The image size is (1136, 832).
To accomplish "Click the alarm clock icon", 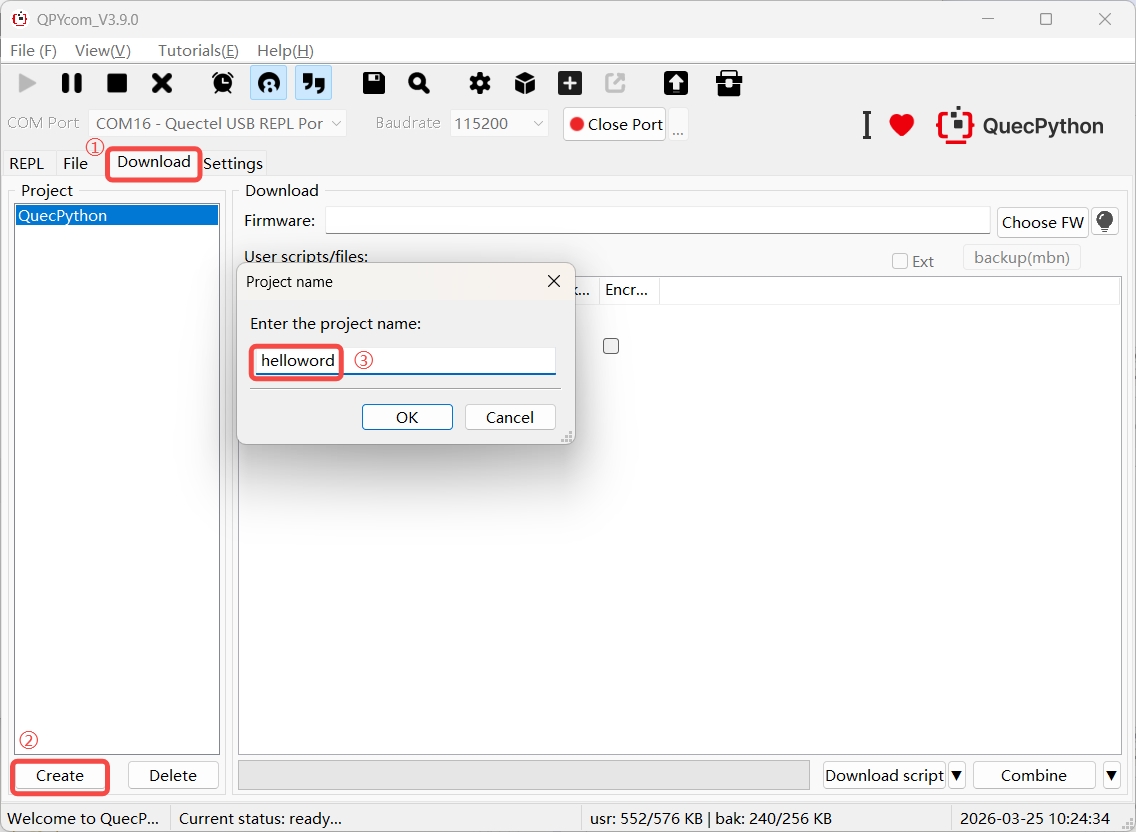I will pos(223,83).
